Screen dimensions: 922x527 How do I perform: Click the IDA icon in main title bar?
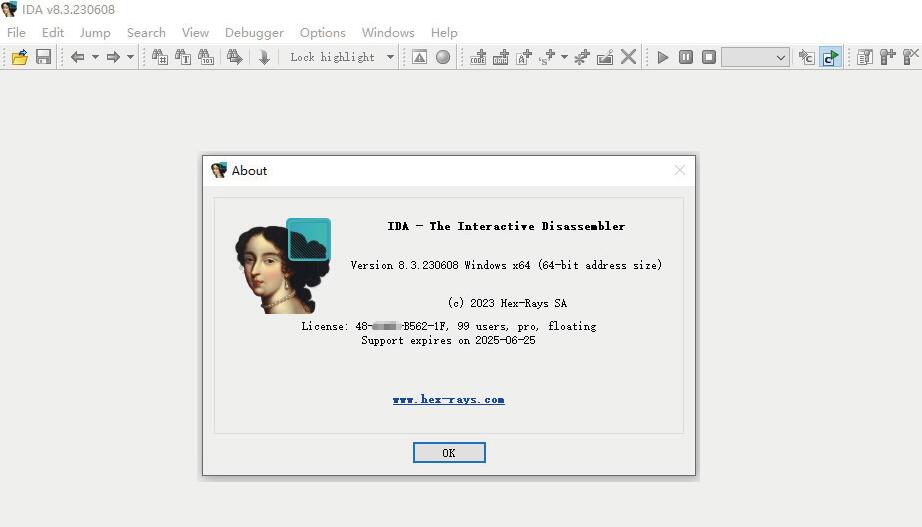[x=9, y=9]
